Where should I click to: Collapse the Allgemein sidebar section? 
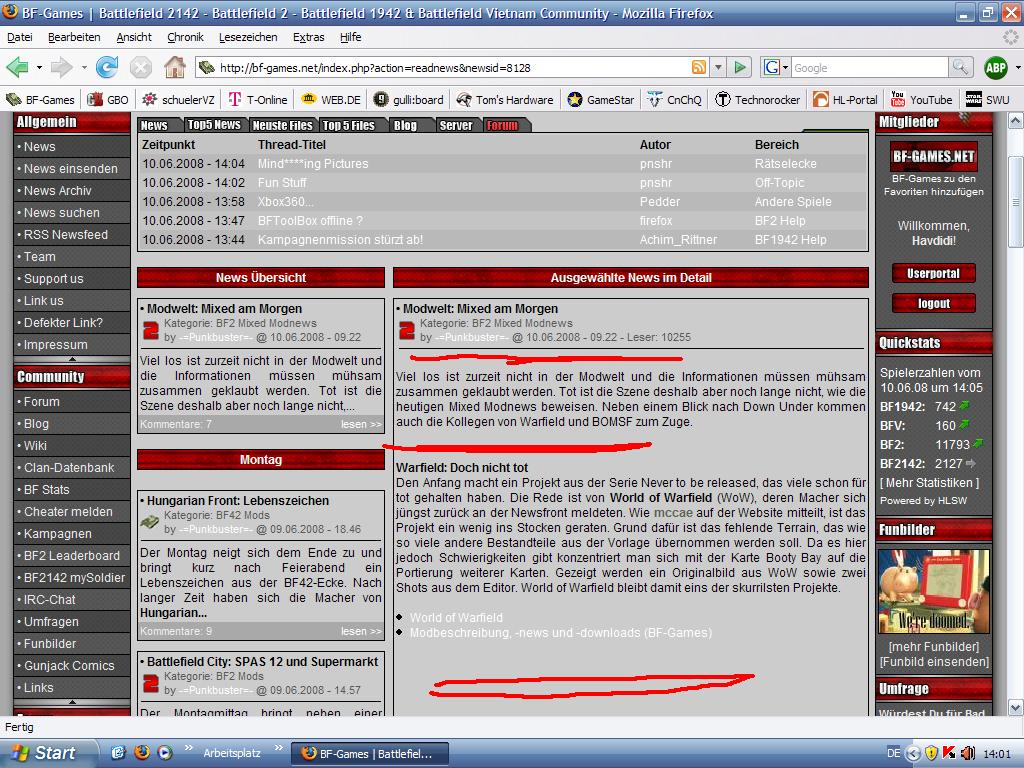[72, 359]
